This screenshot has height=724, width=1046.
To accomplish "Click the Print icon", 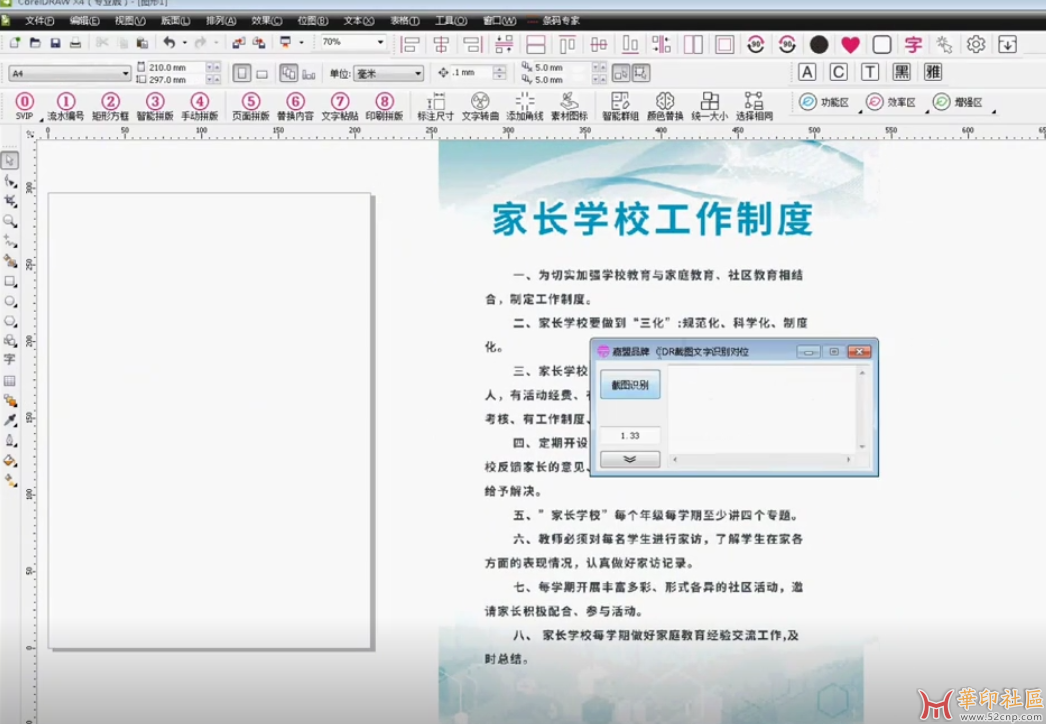I will [75, 43].
